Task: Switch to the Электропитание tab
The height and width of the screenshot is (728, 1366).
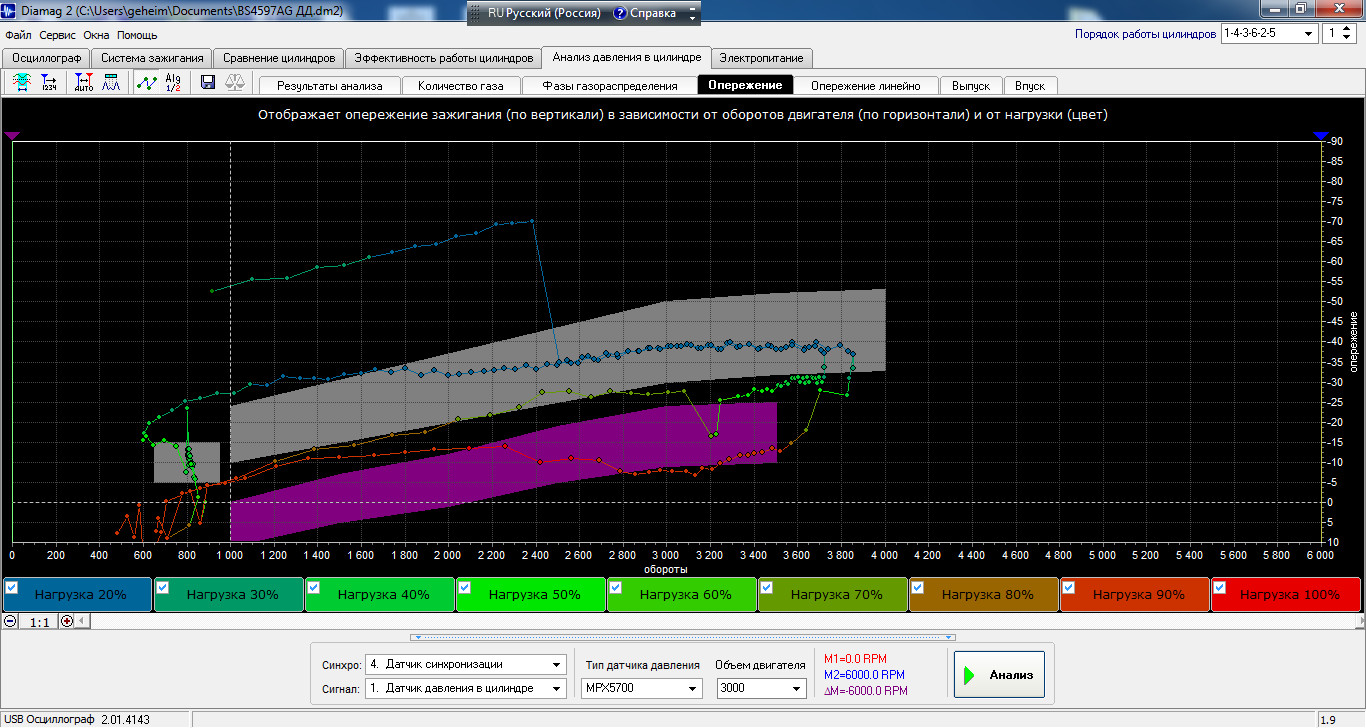Action: pyautogui.click(x=762, y=58)
